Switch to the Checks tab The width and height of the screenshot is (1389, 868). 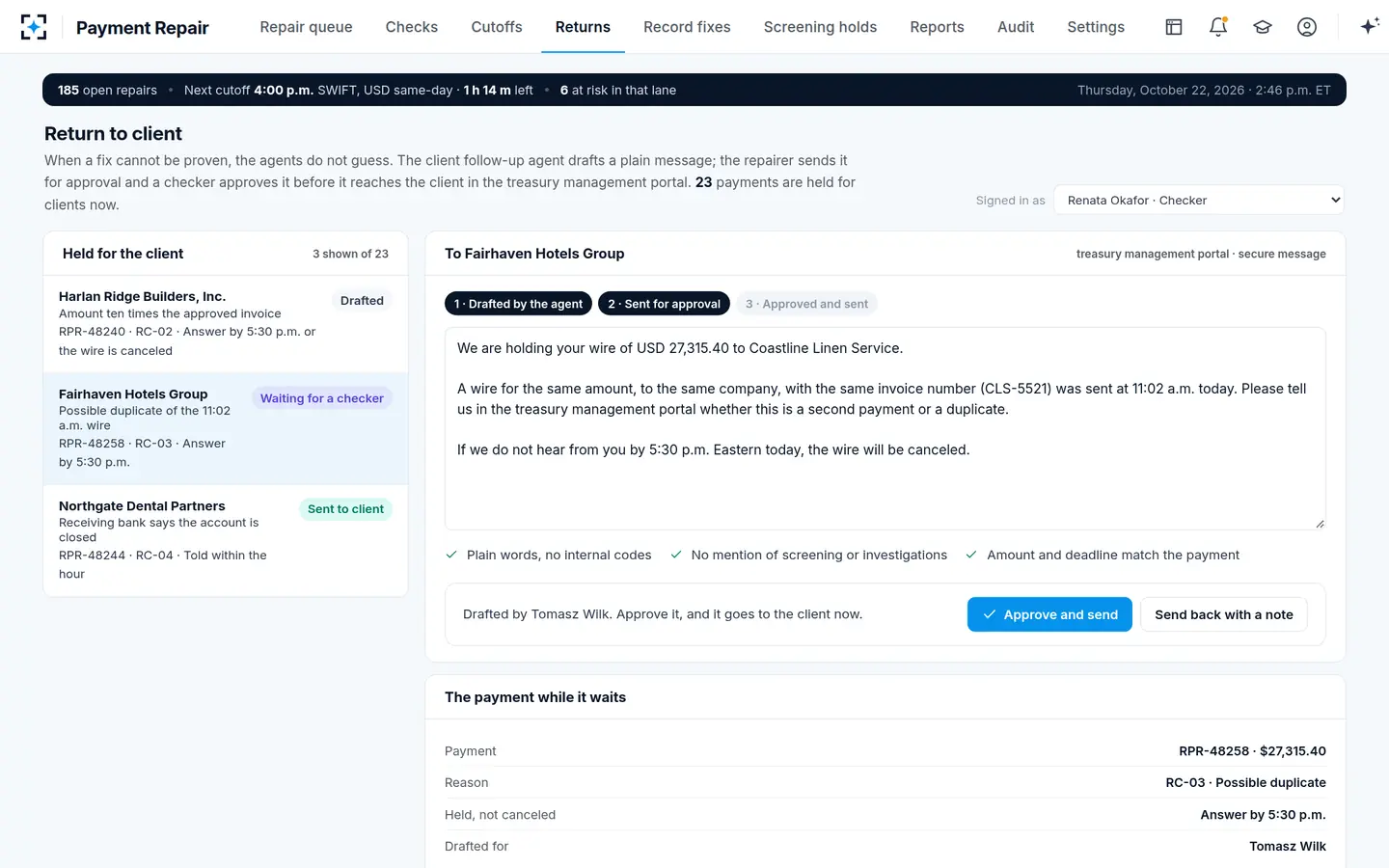click(x=412, y=27)
